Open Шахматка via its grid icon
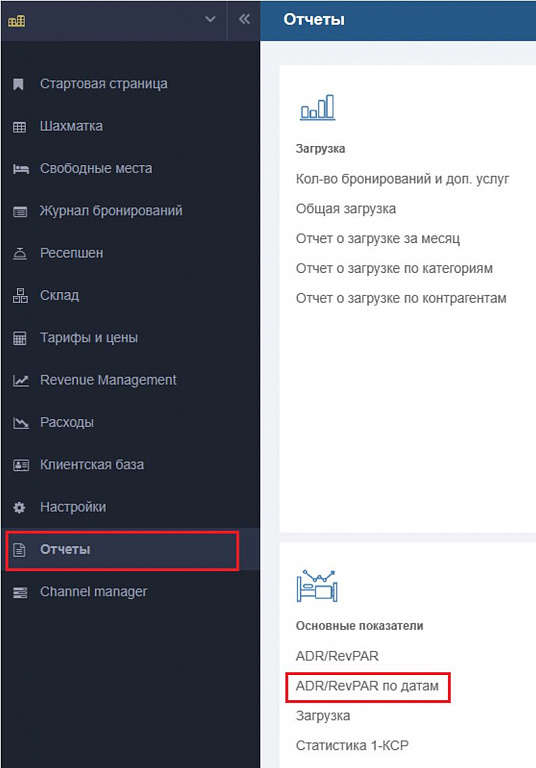 pos(20,127)
